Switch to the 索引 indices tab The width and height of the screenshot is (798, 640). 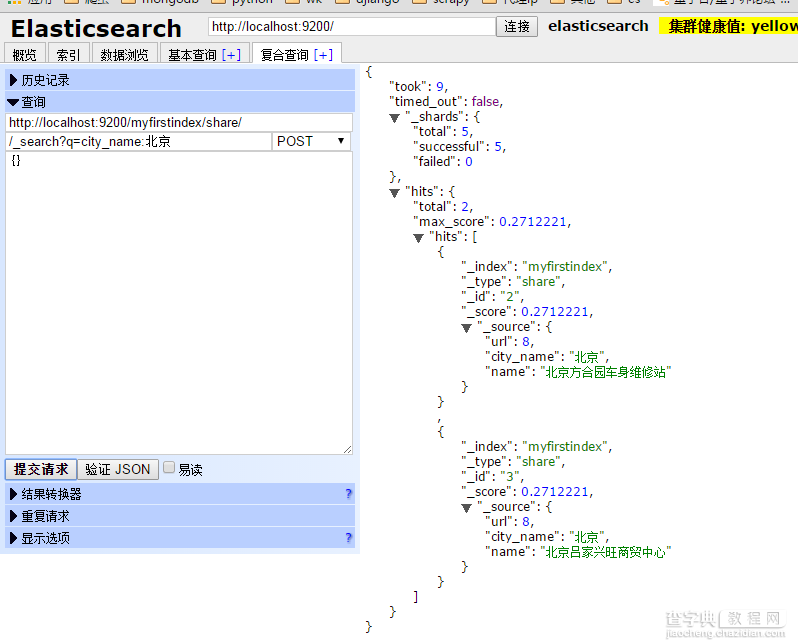pyautogui.click(x=68, y=54)
